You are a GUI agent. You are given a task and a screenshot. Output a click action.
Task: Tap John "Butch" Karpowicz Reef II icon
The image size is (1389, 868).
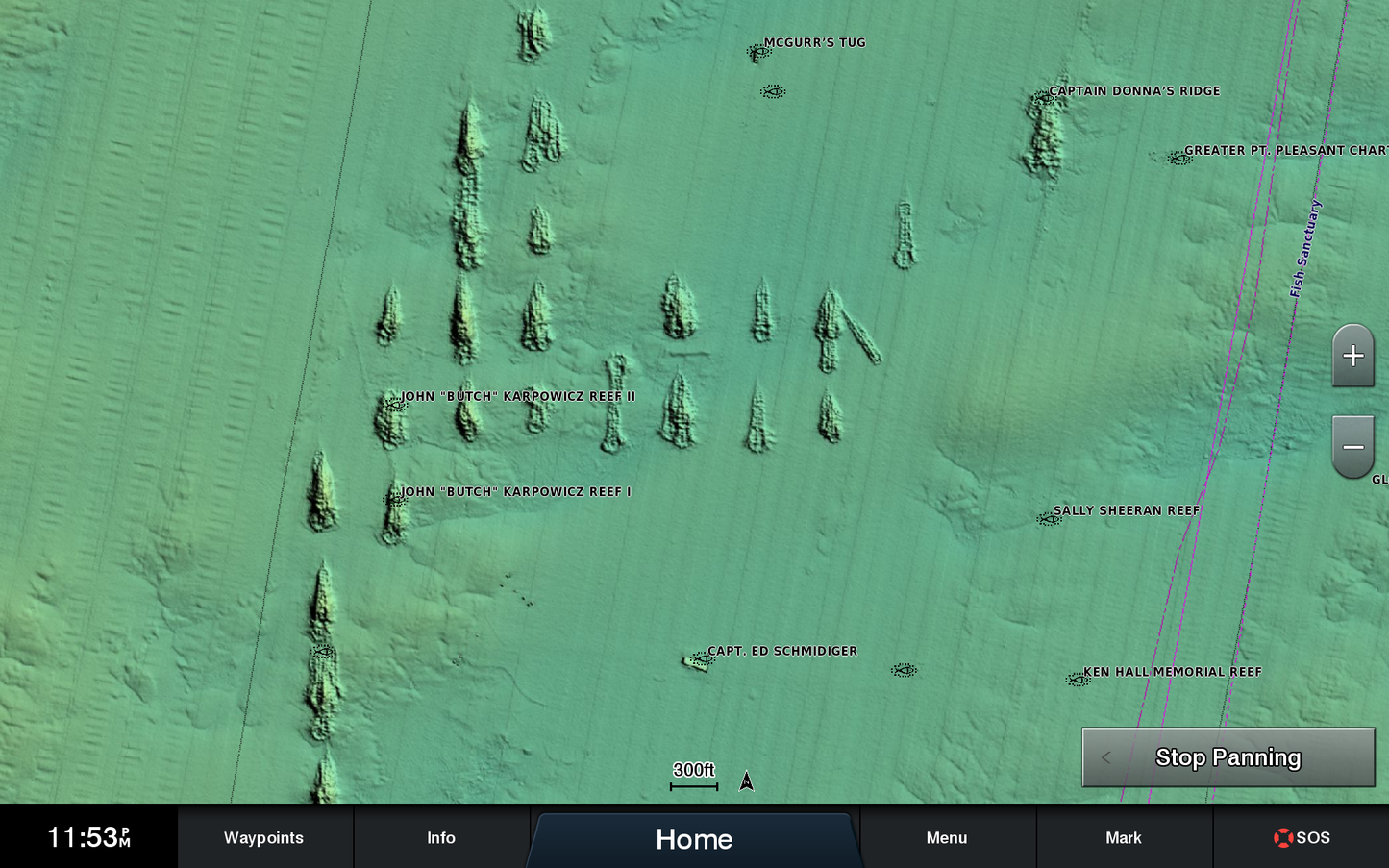coord(395,404)
